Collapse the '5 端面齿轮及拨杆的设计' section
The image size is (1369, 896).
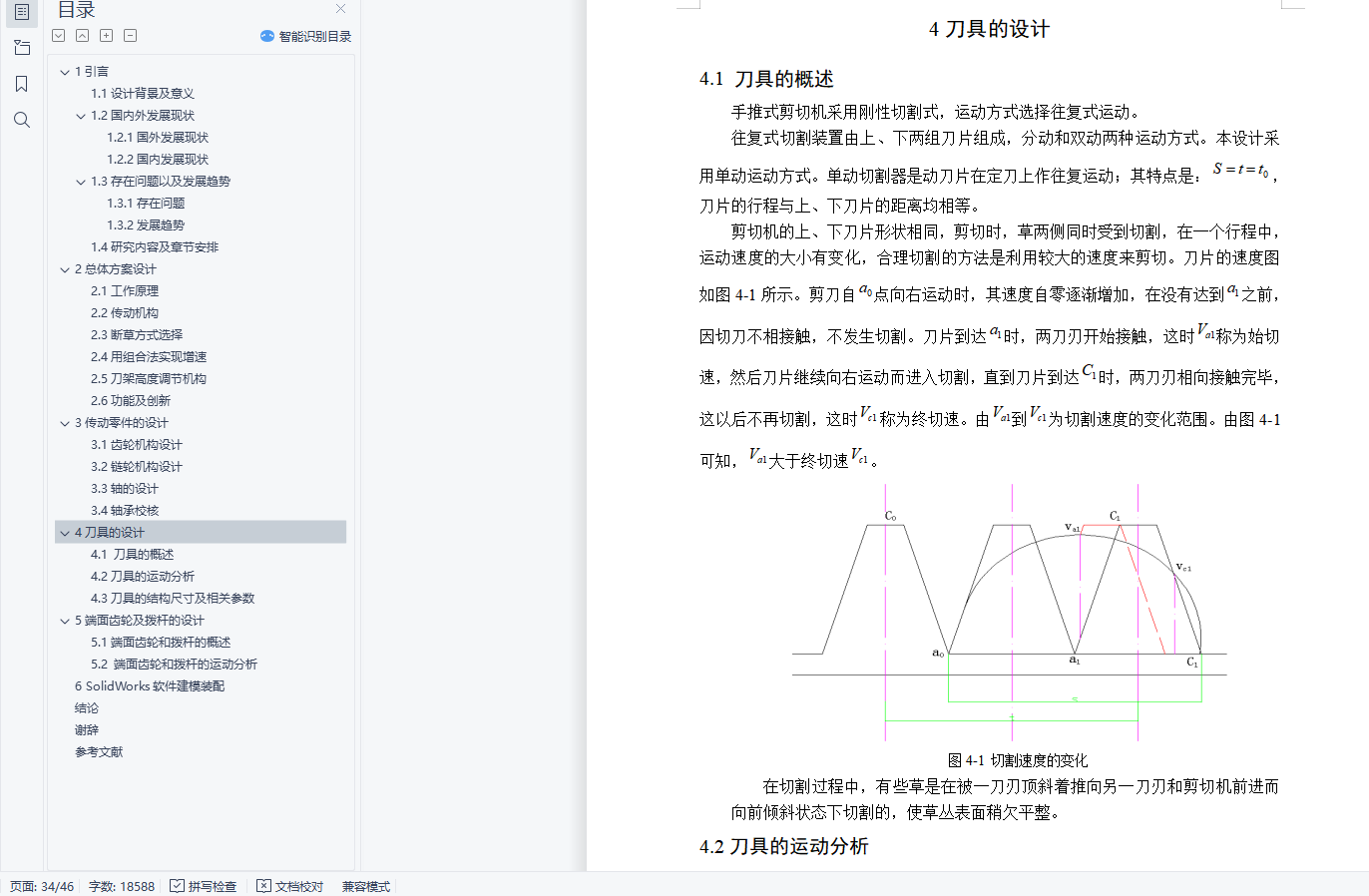(x=65, y=621)
